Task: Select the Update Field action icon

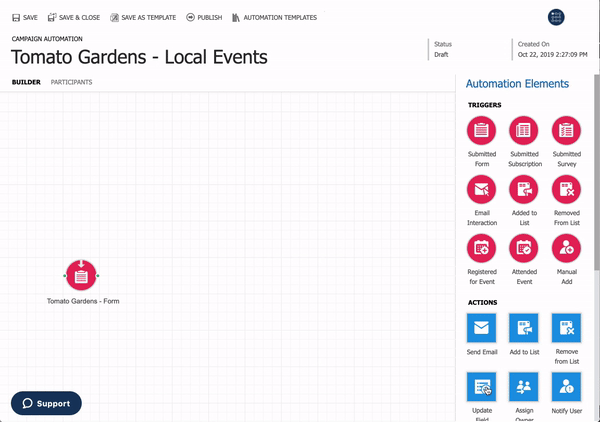Action: pos(481,387)
